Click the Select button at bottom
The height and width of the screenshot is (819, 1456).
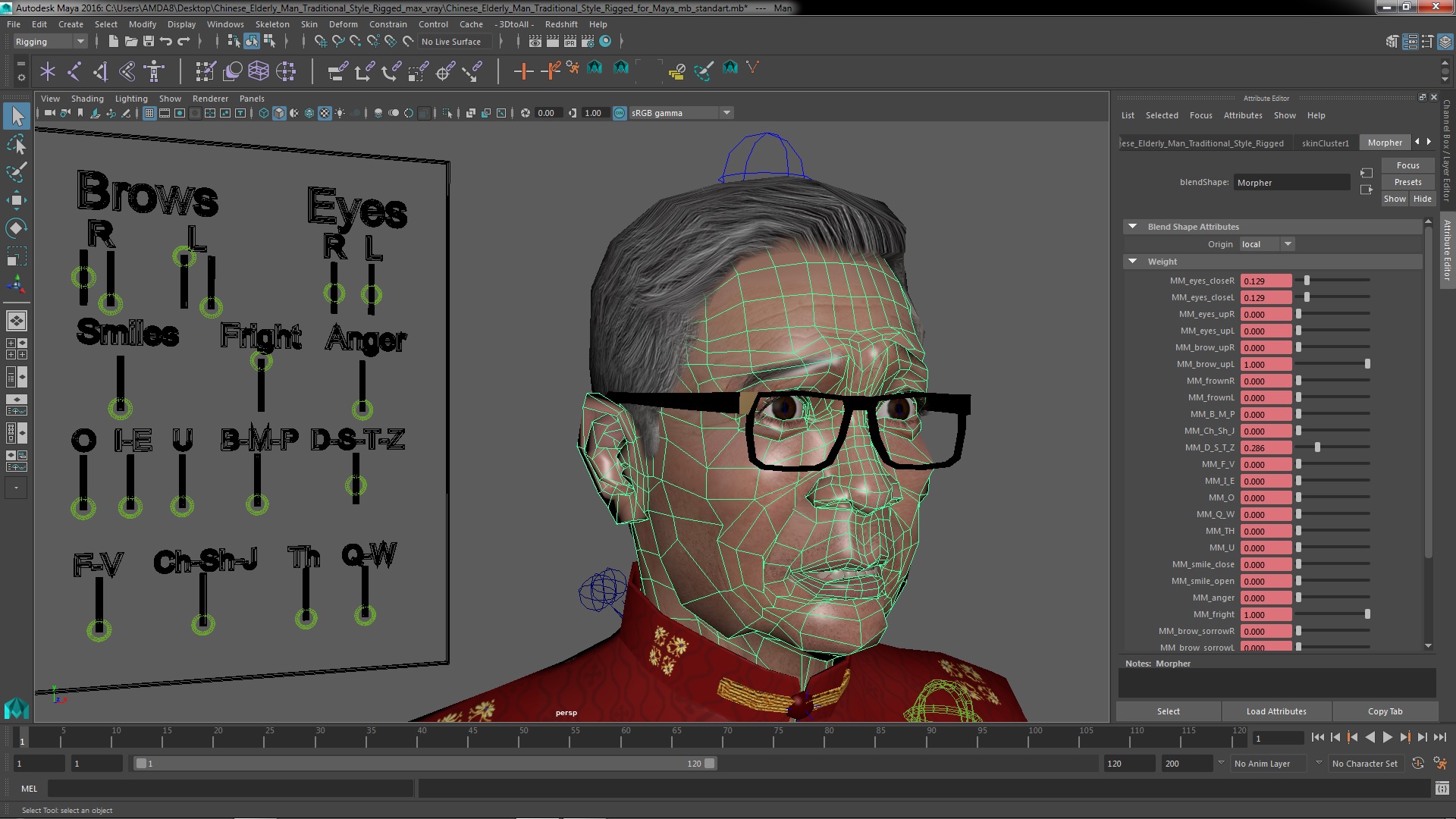click(1168, 711)
